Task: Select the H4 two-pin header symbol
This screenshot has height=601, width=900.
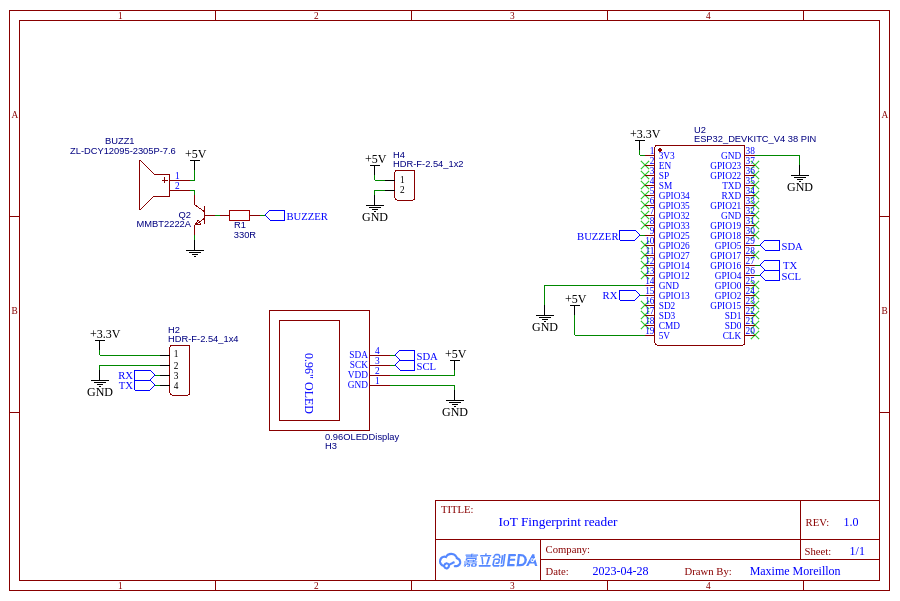Action: point(404,185)
